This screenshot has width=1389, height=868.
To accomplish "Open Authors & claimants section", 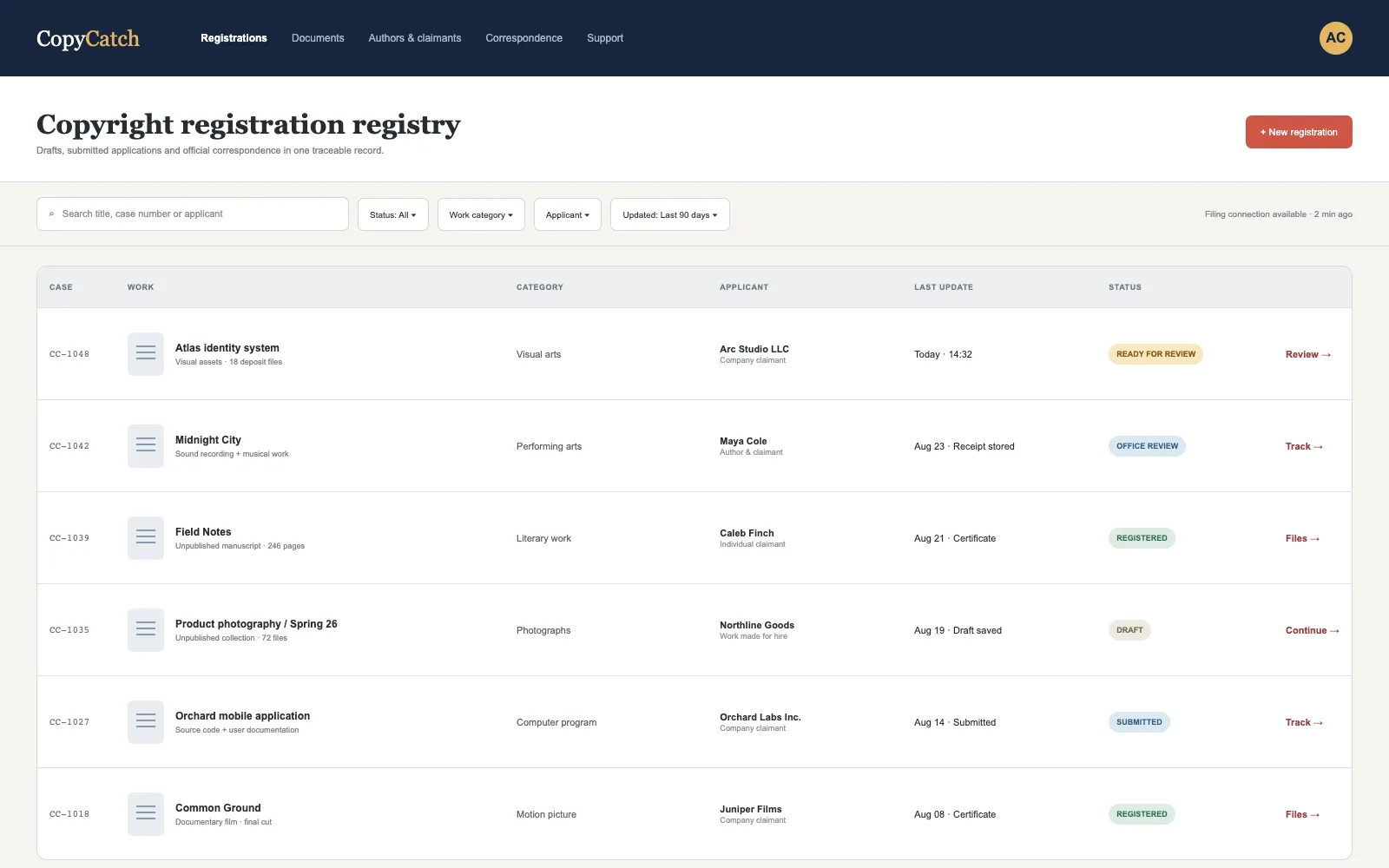I will point(415,38).
